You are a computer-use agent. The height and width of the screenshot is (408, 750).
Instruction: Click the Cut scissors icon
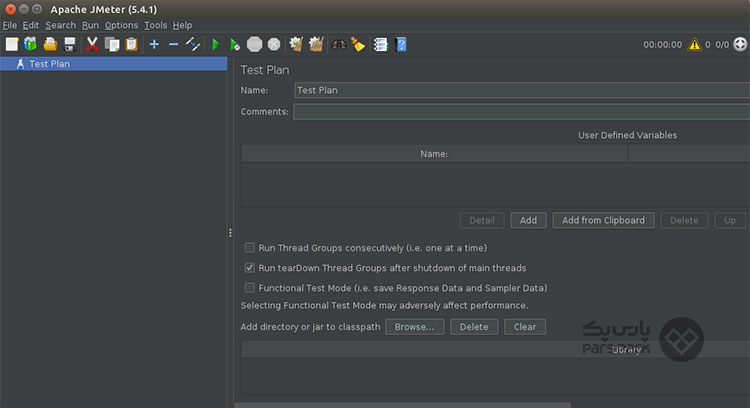[92, 44]
